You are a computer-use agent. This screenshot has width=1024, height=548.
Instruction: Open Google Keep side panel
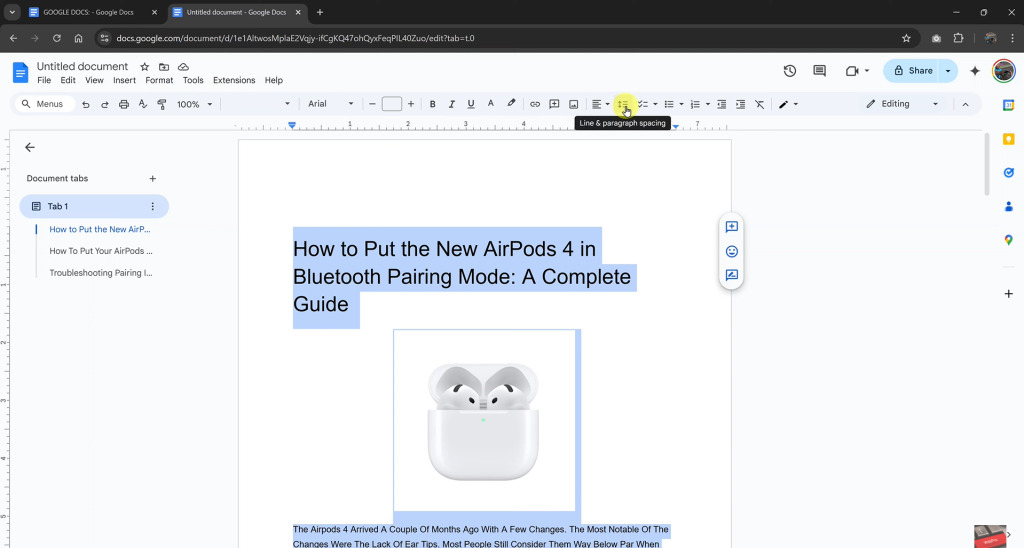pyautogui.click(x=1008, y=139)
